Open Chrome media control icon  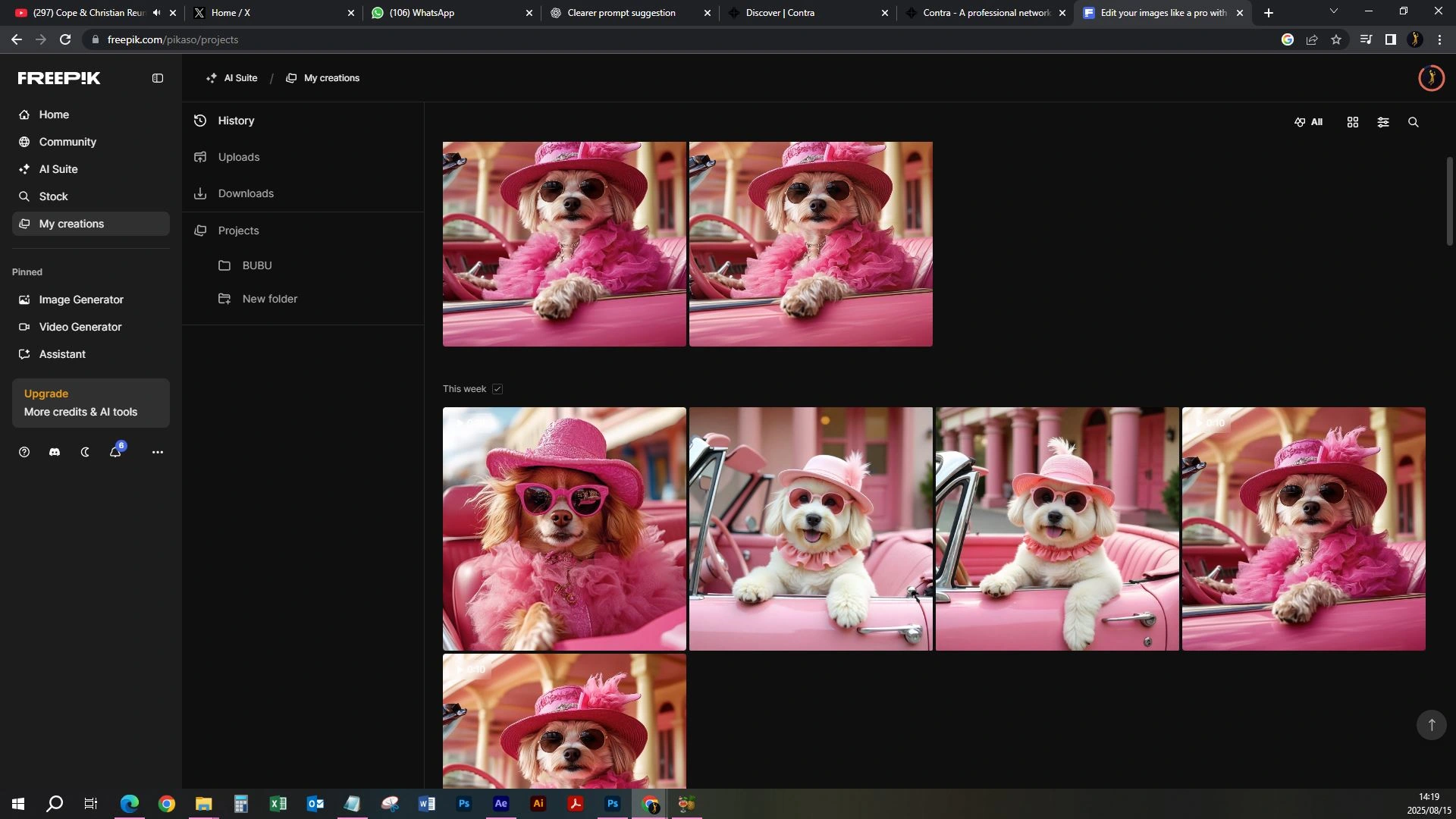tap(1367, 39)
